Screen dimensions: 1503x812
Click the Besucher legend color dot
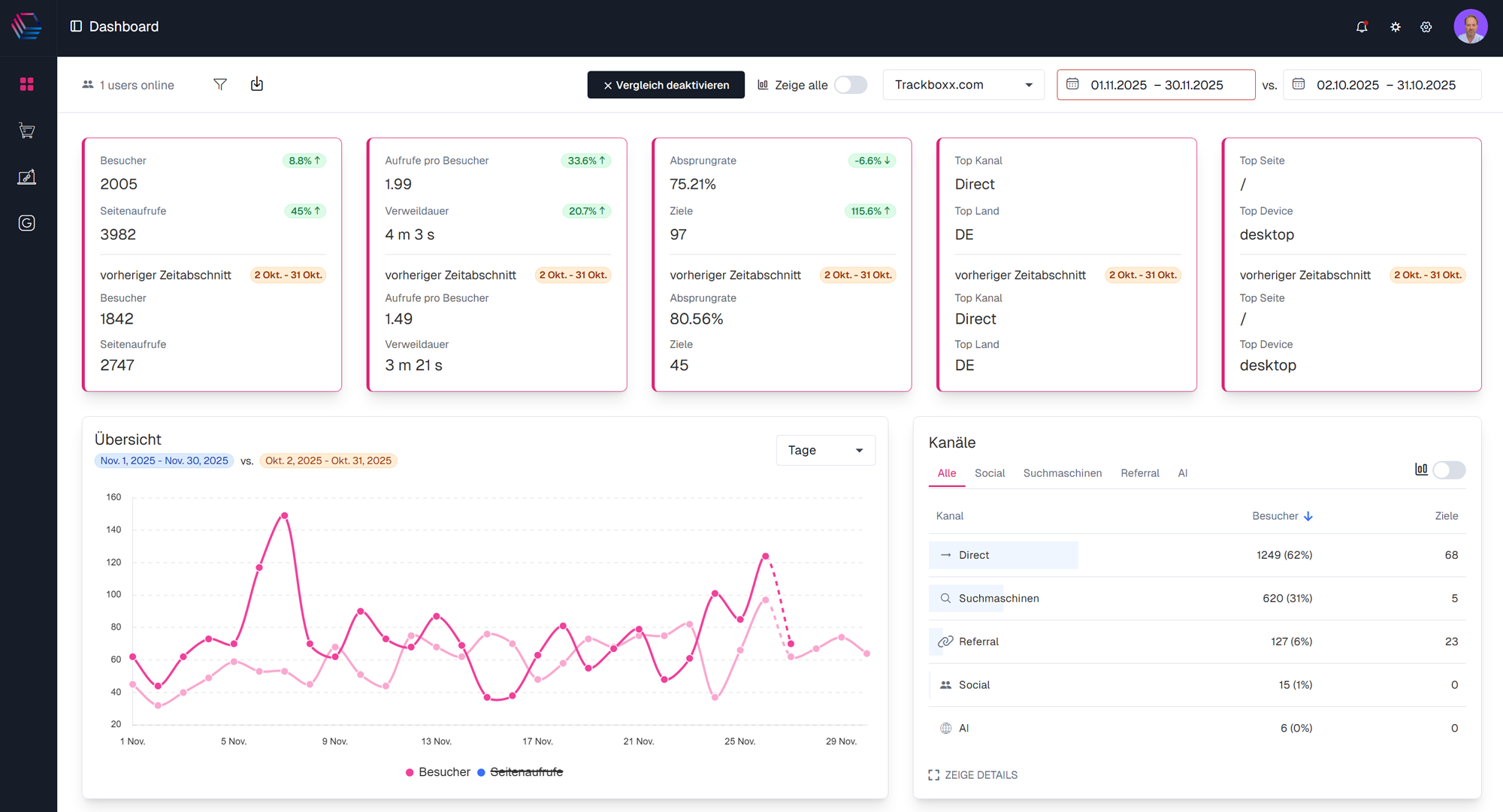[410, 773]
